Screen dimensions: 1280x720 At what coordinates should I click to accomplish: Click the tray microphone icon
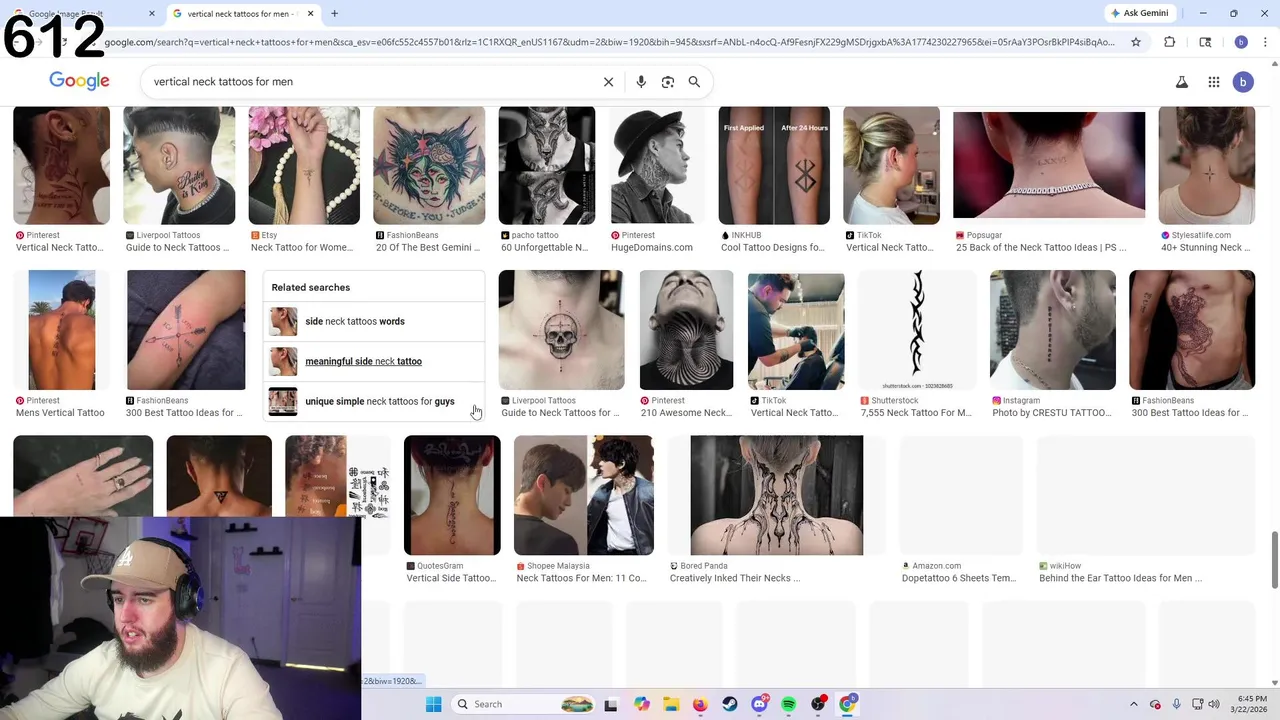point(1176,704)
